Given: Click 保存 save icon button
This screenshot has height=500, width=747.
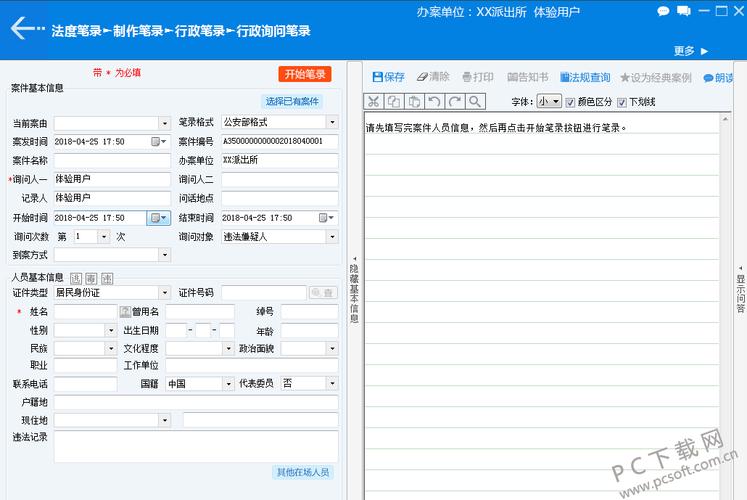Looking at the screenshot, I should coord(388,77).
